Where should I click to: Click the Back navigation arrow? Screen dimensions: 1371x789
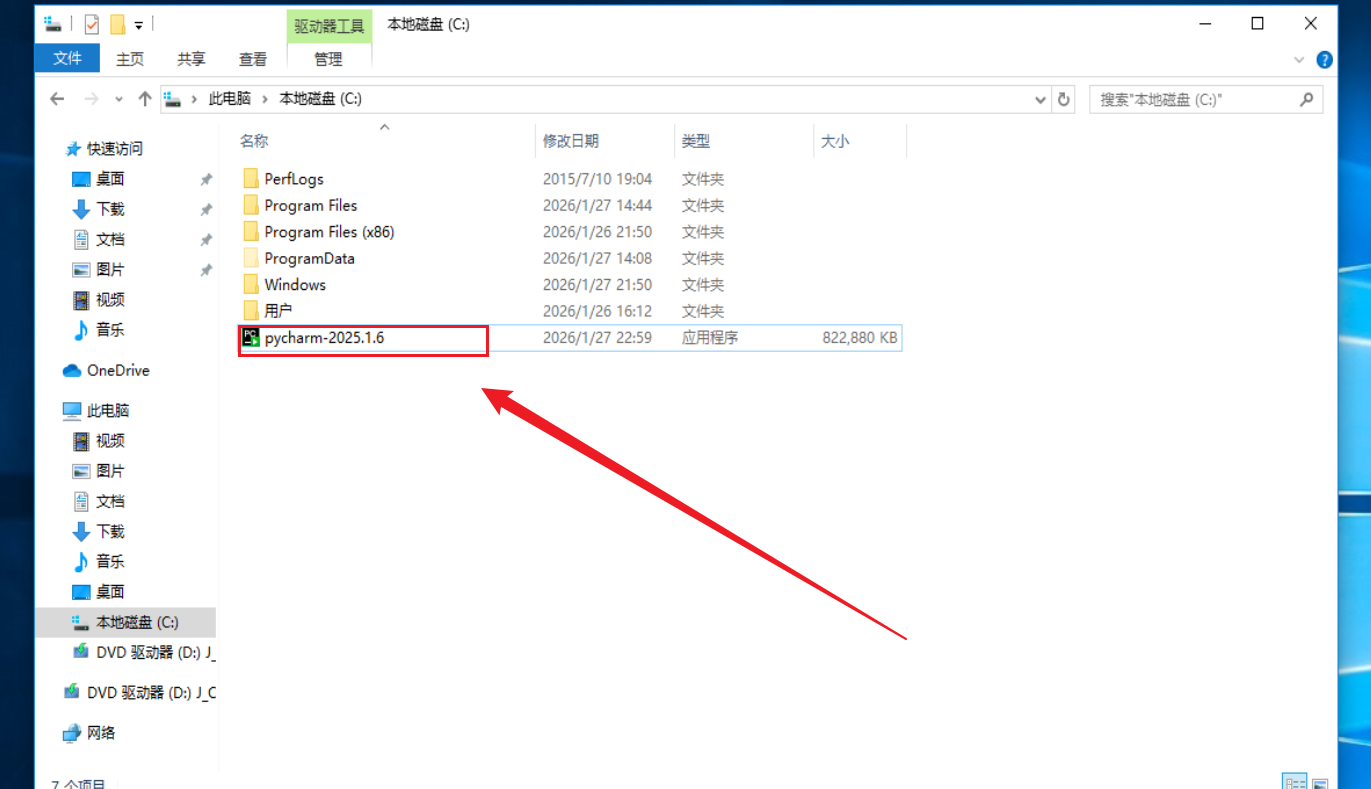coord(57,99)
